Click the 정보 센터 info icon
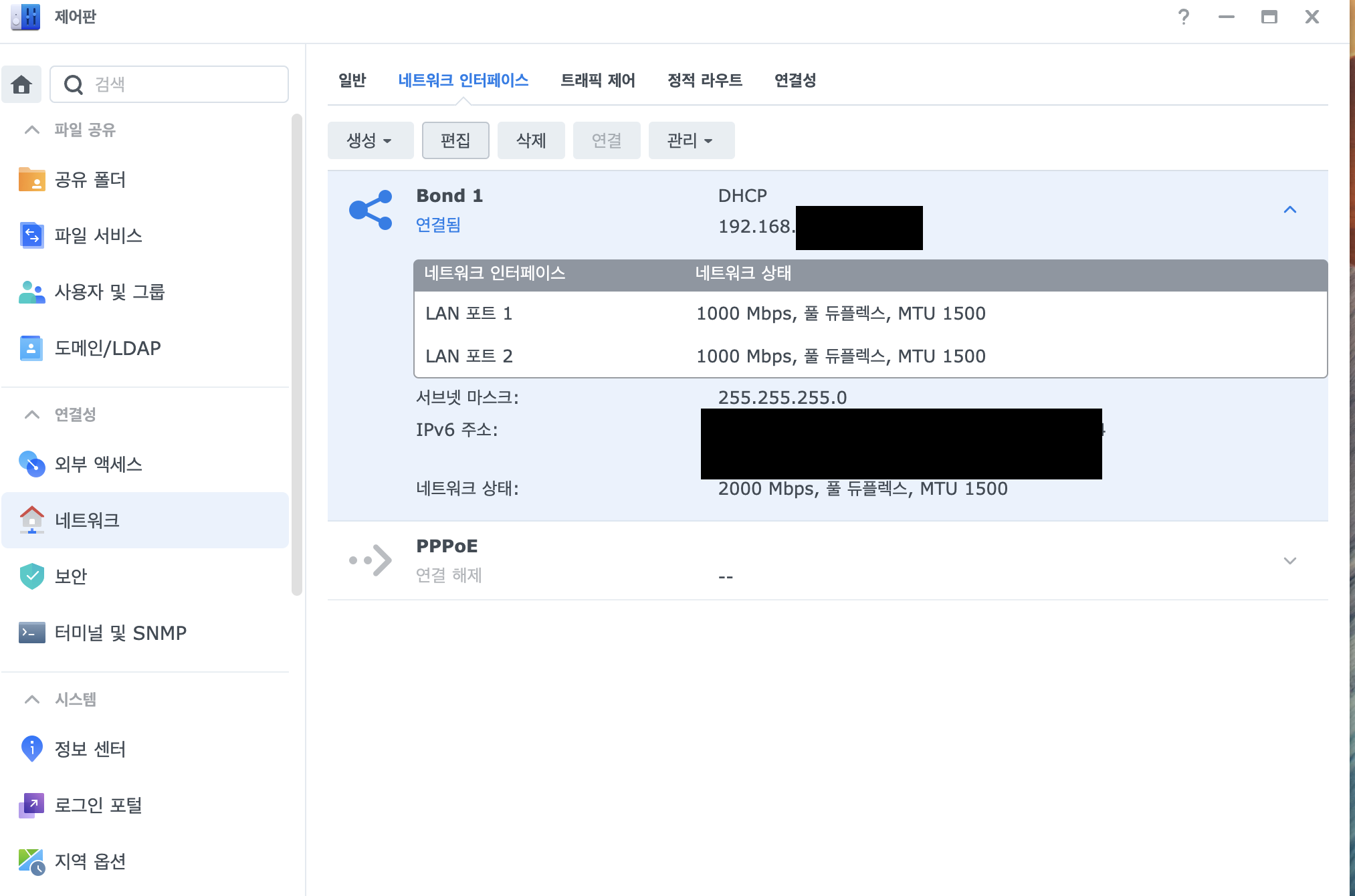This screenshot has height=896, width=1355. click(x=31, y=749)
